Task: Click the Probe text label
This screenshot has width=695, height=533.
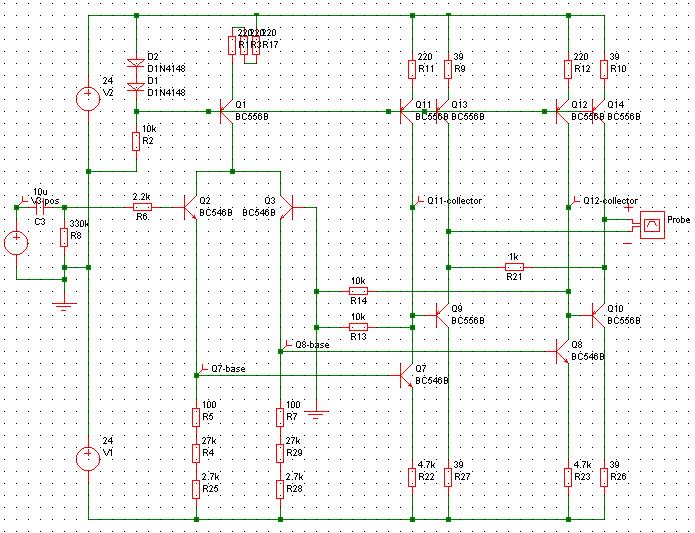Action: pyautogui.click(x=679, y=220)
